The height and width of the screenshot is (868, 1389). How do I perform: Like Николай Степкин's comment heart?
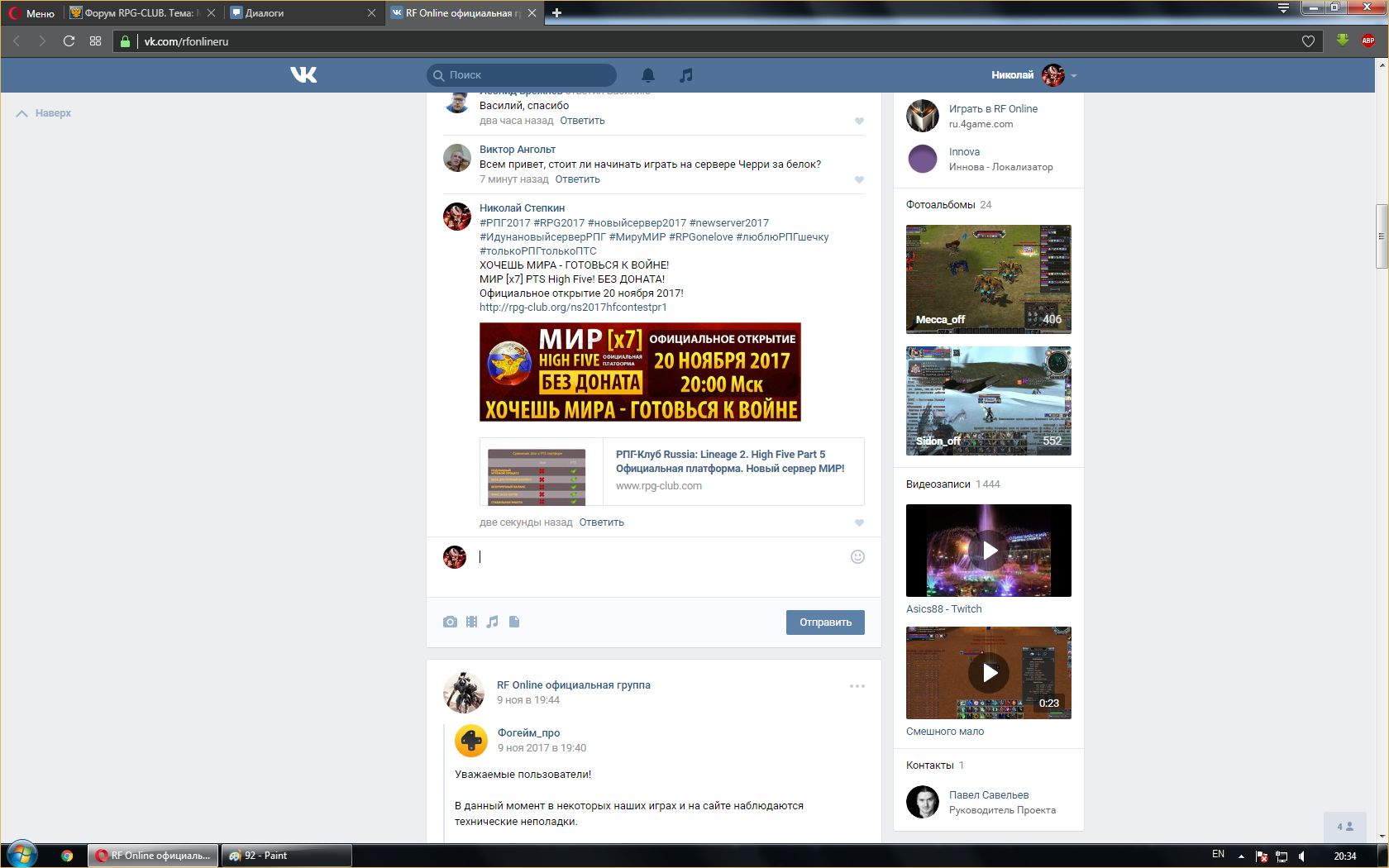pos(859,522)
